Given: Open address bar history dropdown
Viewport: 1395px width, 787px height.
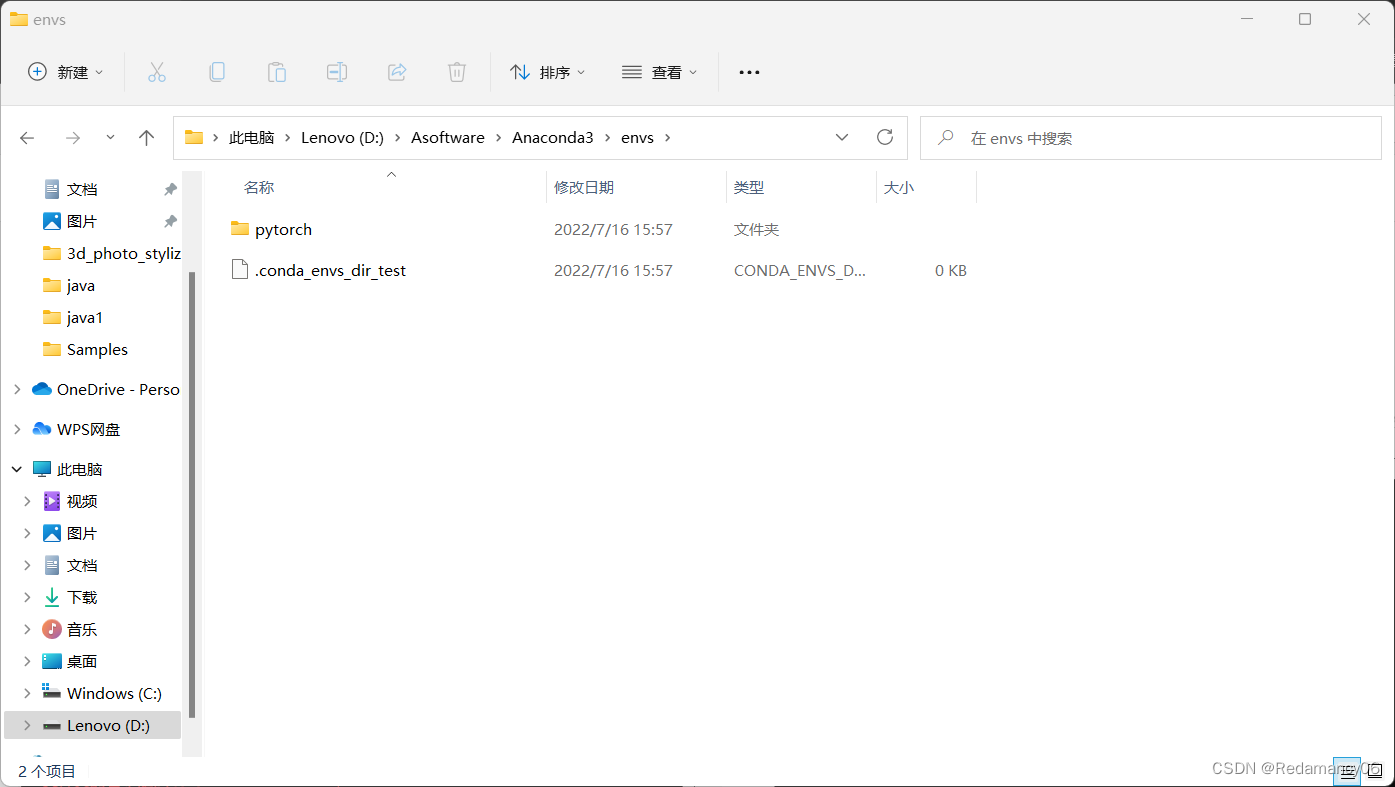Looking at the screenshot, I should (842, 138).
